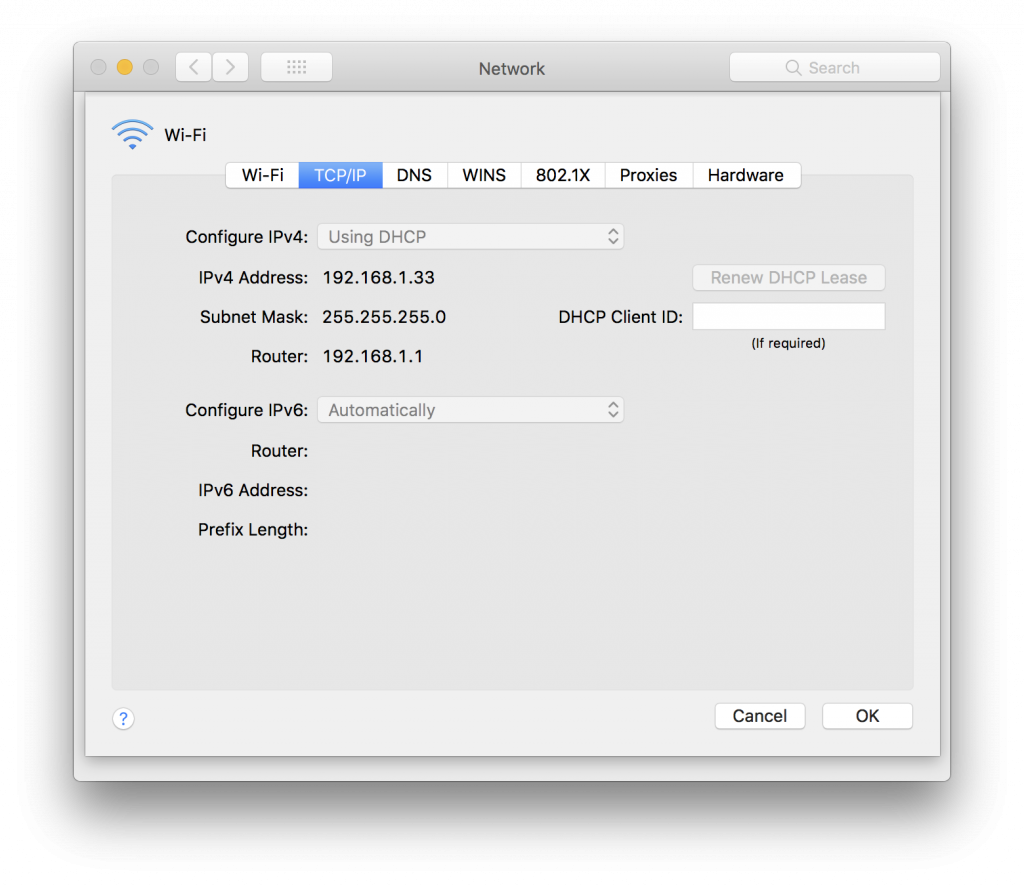Select the TCP/IP tab
This screenshot has height=886, width=1024.
point(340,175)
